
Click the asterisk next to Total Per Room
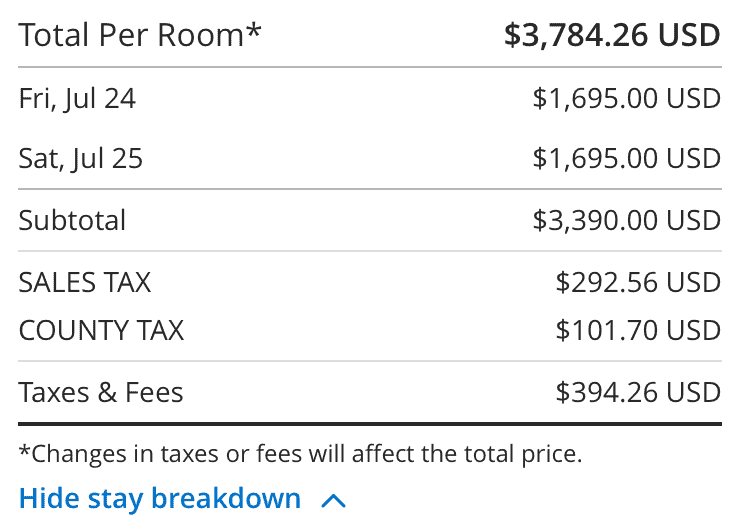(253, 31)
